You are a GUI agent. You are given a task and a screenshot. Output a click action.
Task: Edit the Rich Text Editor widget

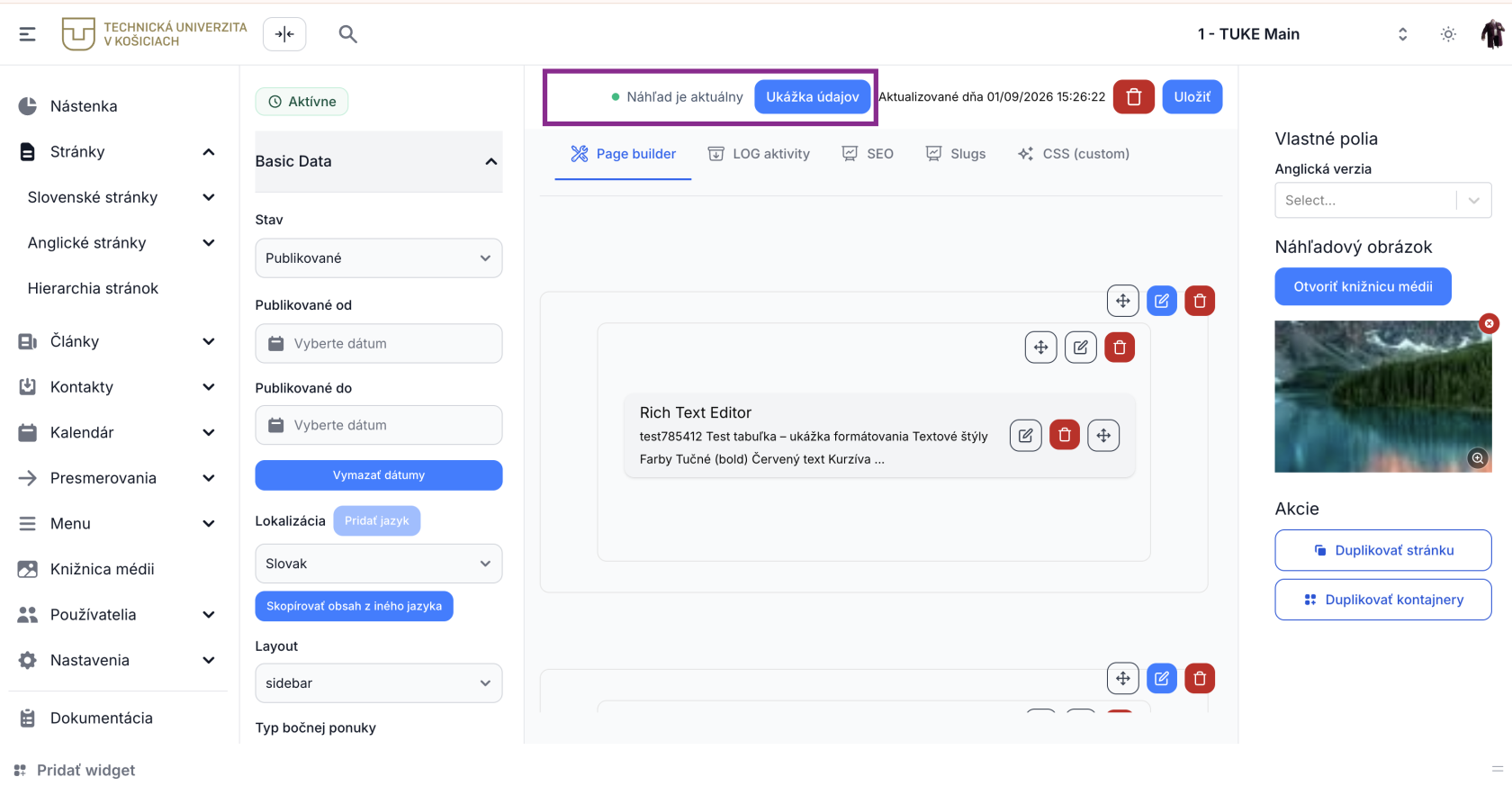tap(1026, 436)
